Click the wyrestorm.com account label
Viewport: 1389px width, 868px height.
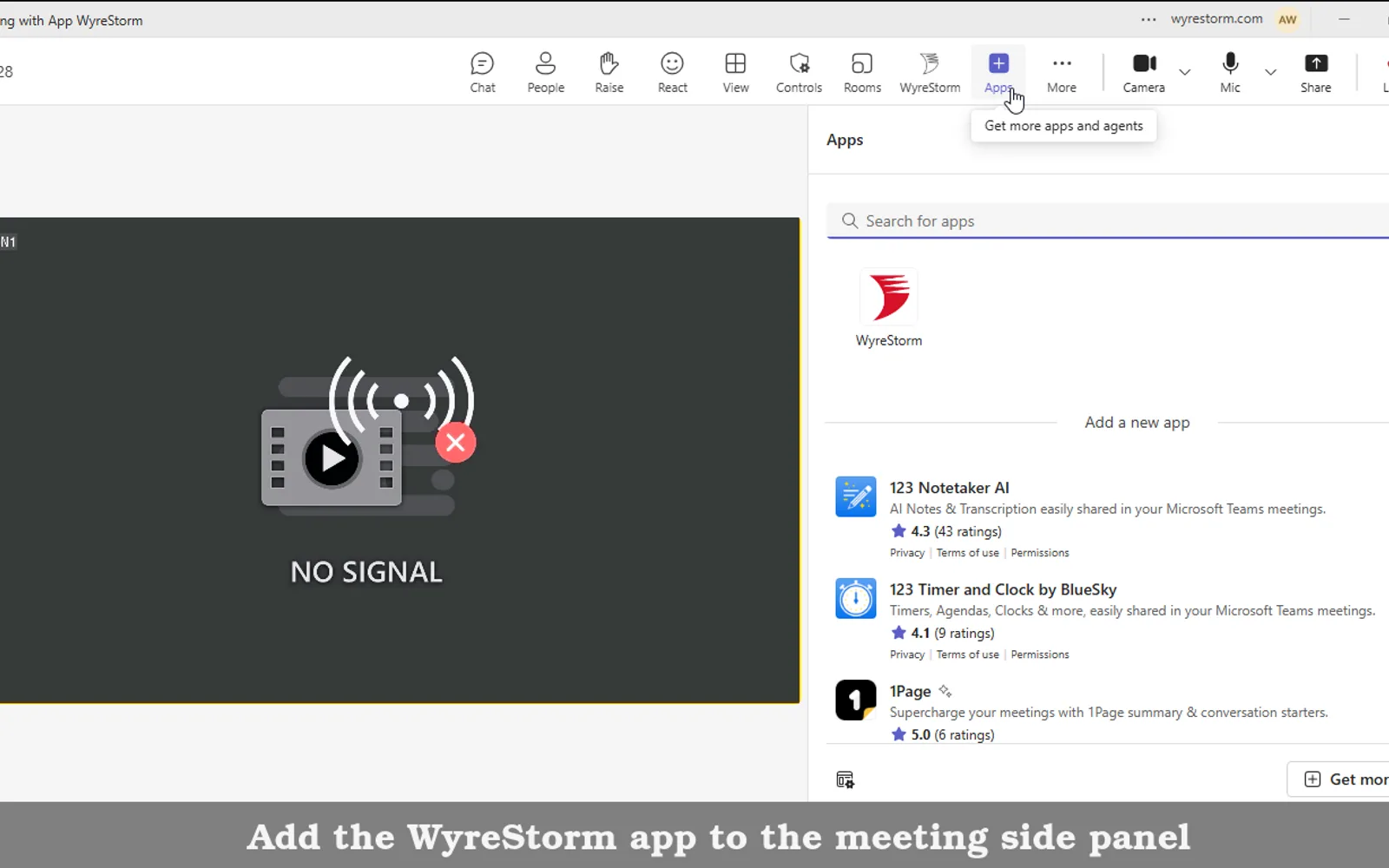tap(1216, 19)
